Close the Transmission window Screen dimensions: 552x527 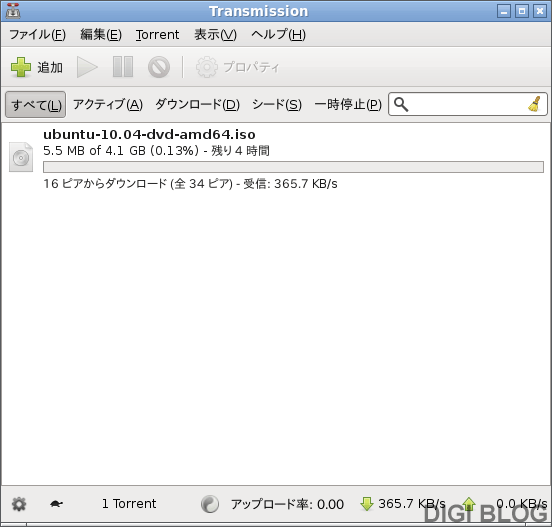pyautogui.click(x=540, y=11)
